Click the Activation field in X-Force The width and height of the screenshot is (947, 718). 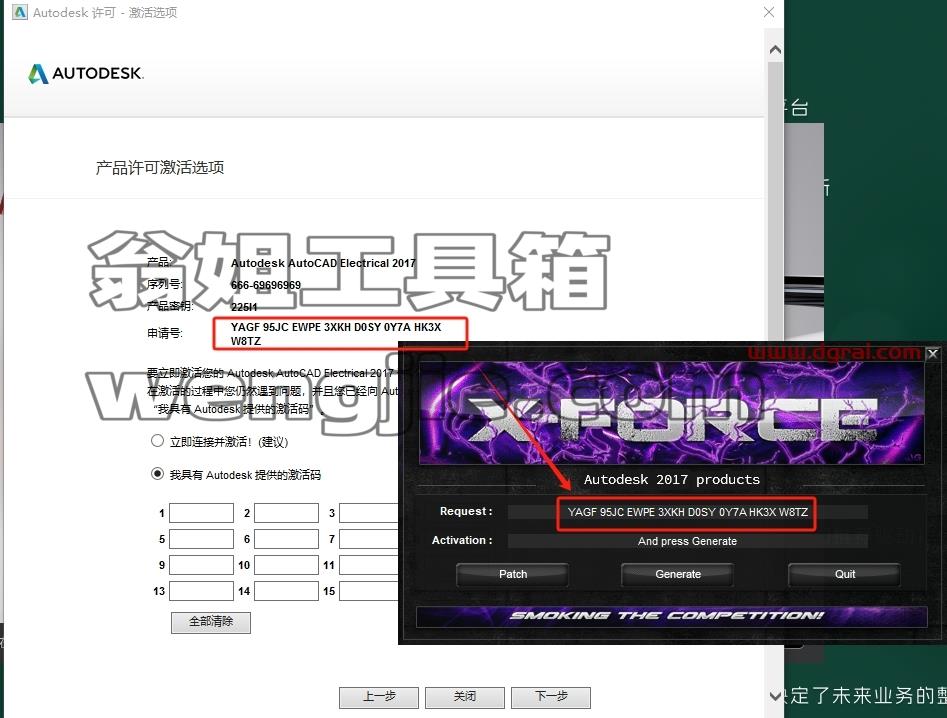coord(687,541)
